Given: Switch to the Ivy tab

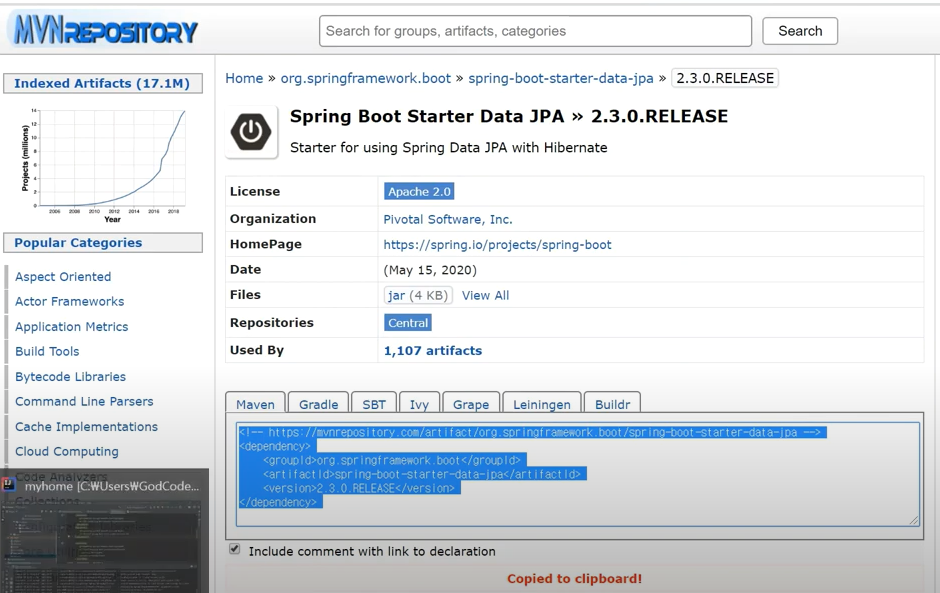Looking at the screenshot, I should 419,404.
